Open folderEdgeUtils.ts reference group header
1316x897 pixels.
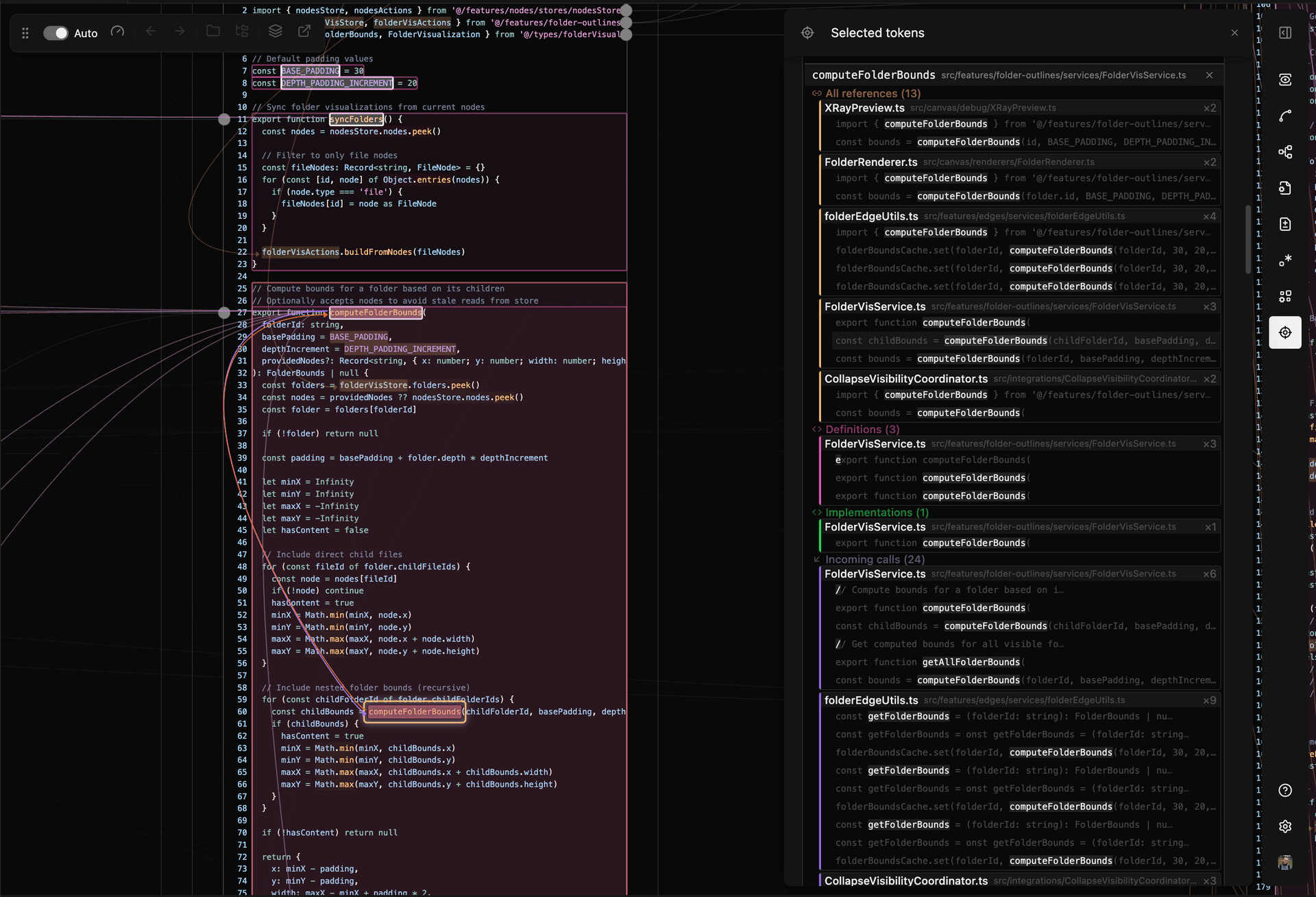tap(870, 217)
